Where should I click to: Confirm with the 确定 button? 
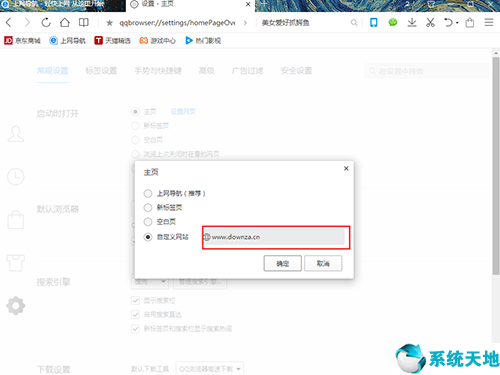pyautogui.click(x=283, y=263)
